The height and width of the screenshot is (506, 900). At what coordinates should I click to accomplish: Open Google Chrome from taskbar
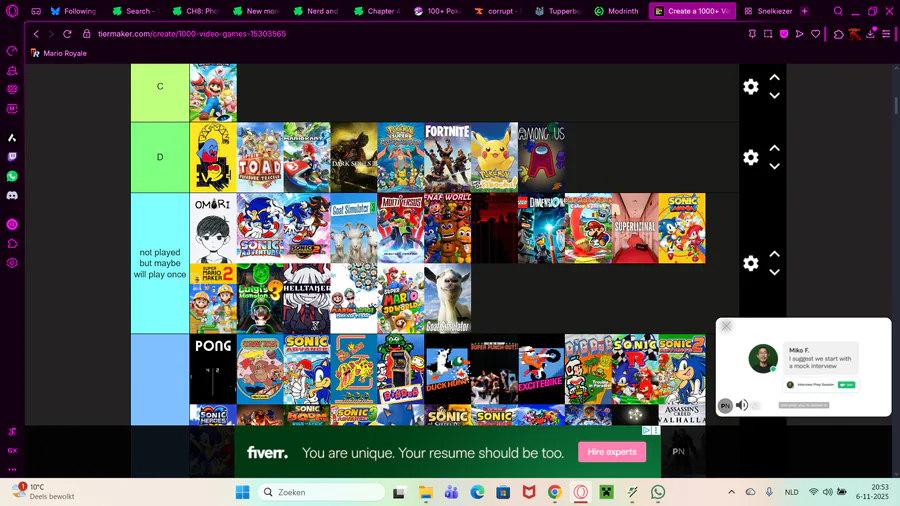coord(554,492)
